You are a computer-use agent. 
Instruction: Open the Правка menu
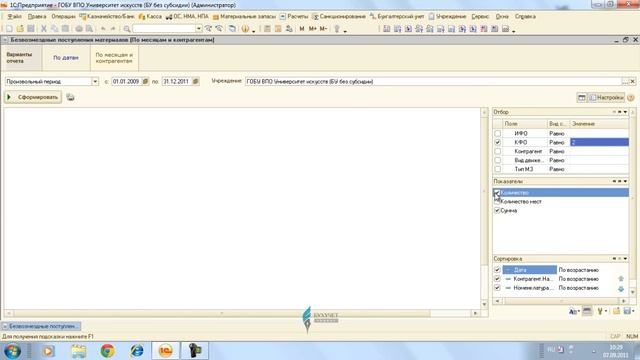click(37, 17)
